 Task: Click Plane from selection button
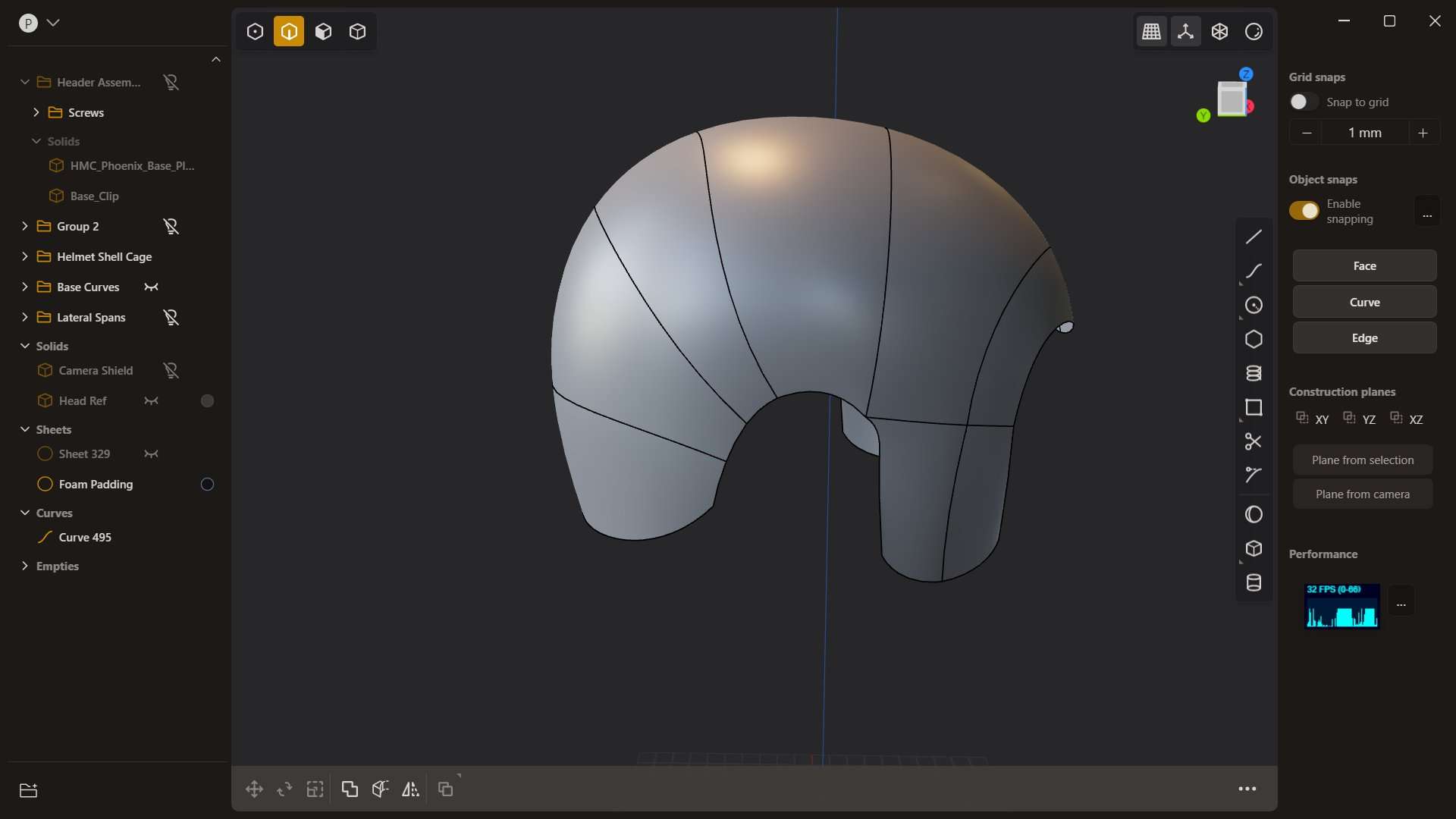coord(1363,460)
